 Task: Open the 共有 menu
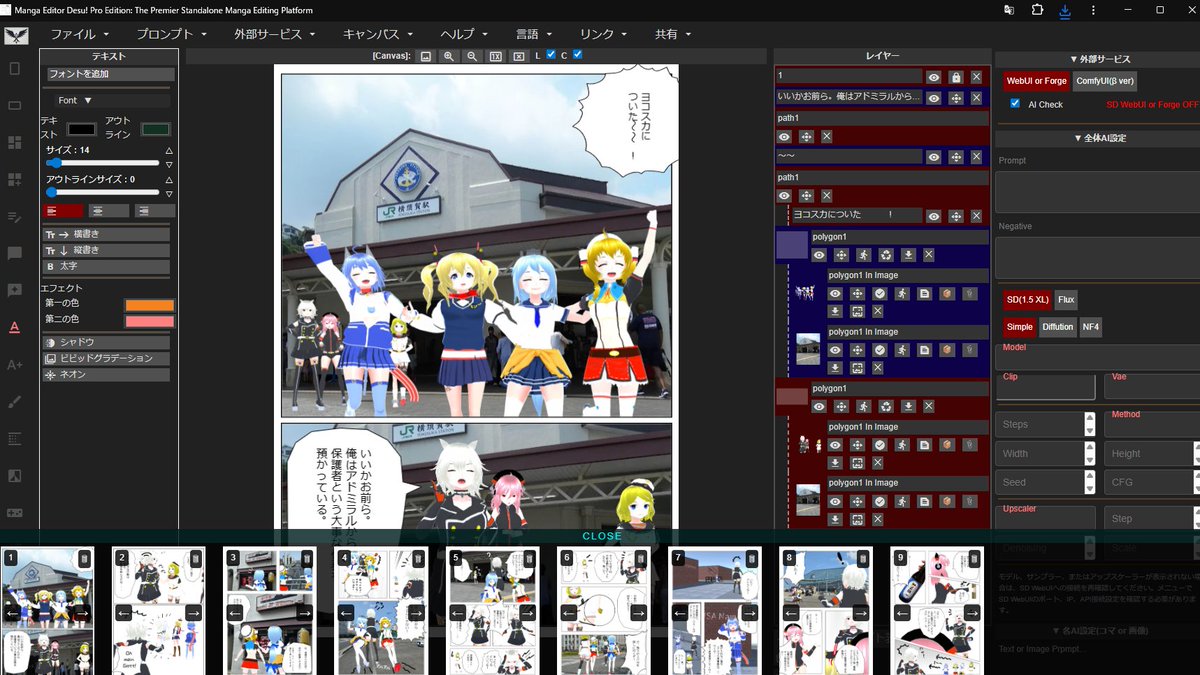pyautogui.click(x=672, y=34)
